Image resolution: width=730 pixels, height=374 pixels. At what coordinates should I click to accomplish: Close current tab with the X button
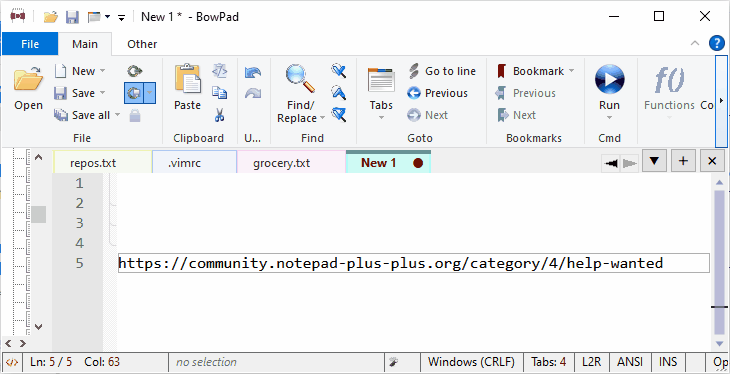[712, 161]
